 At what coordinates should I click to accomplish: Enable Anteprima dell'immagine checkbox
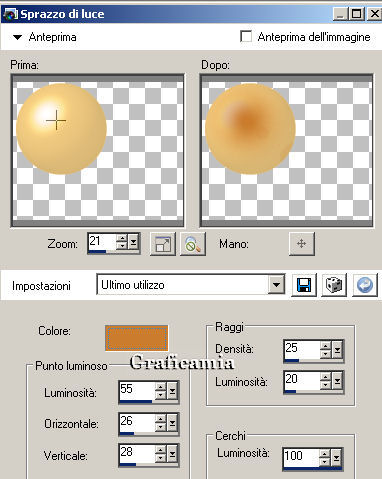coord(246,36)
